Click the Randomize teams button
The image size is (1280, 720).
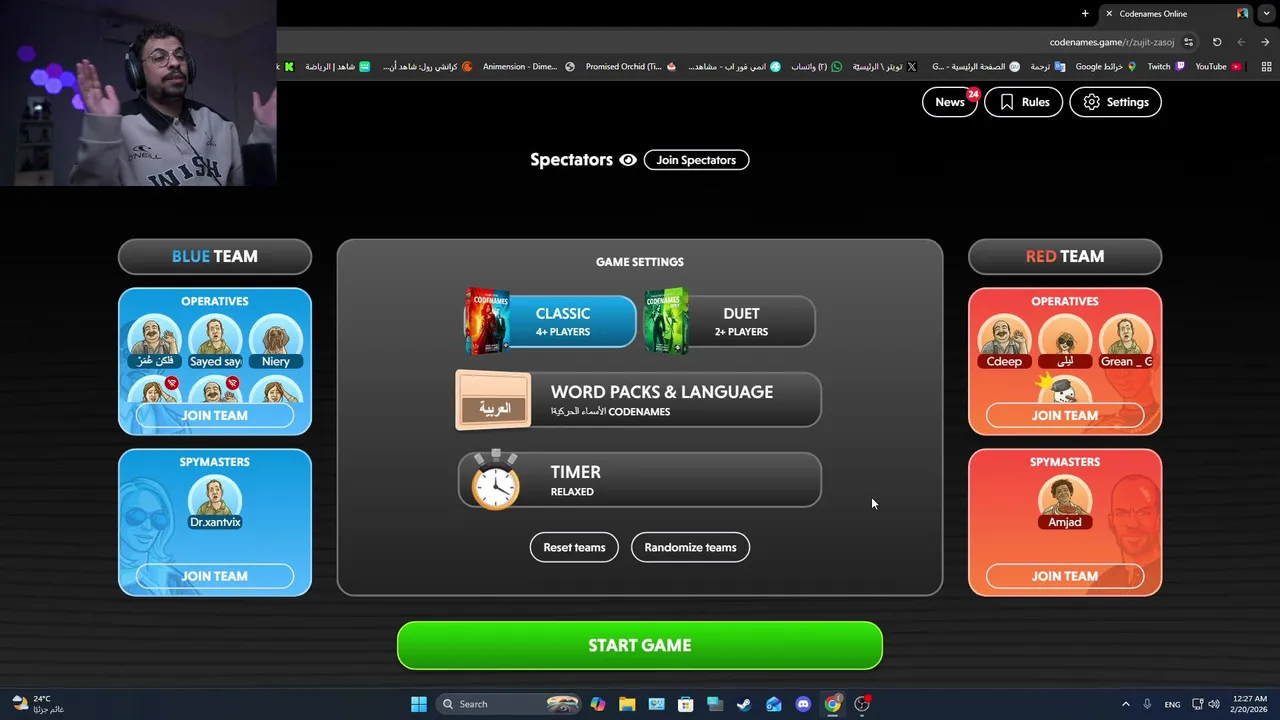coord(690,547)
